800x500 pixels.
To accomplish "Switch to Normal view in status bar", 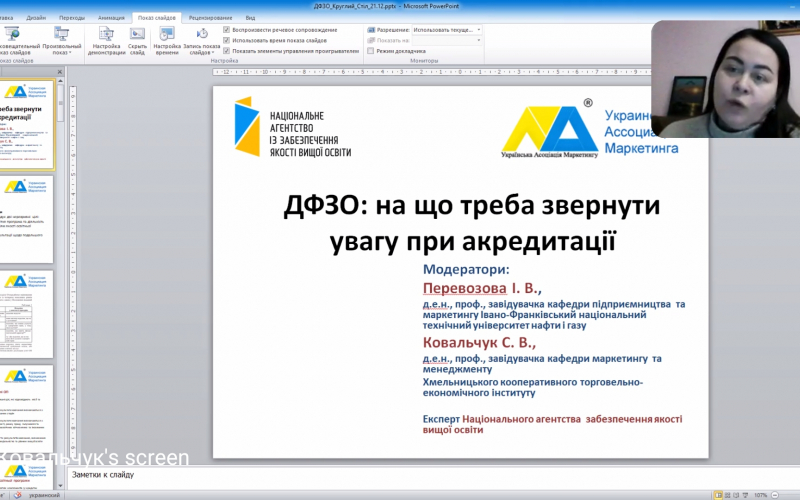I will 718,495.
